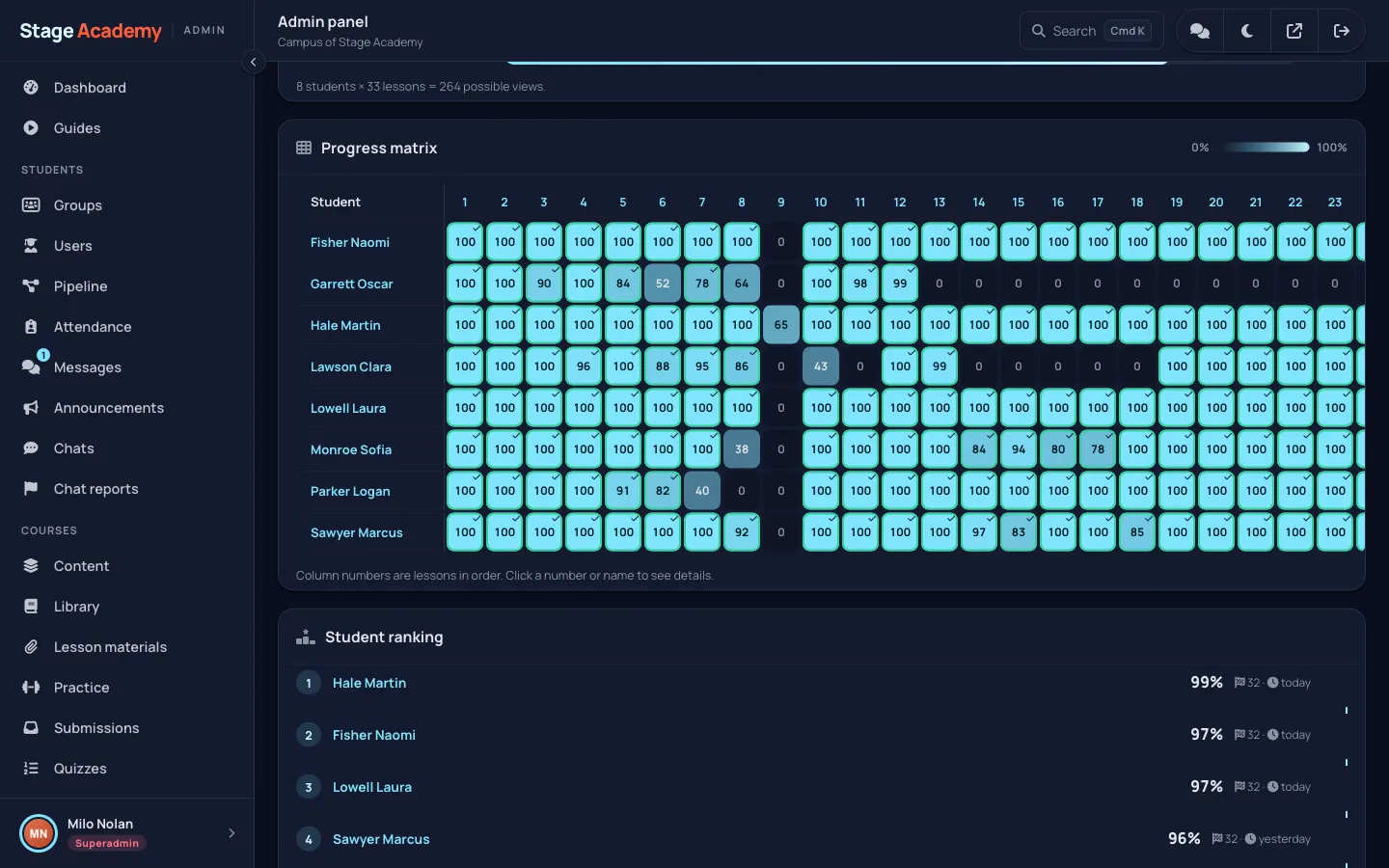The image size is (1389, 868).
Task: Click Sawyer Marcus ranking entry
Action: point(381,839)
